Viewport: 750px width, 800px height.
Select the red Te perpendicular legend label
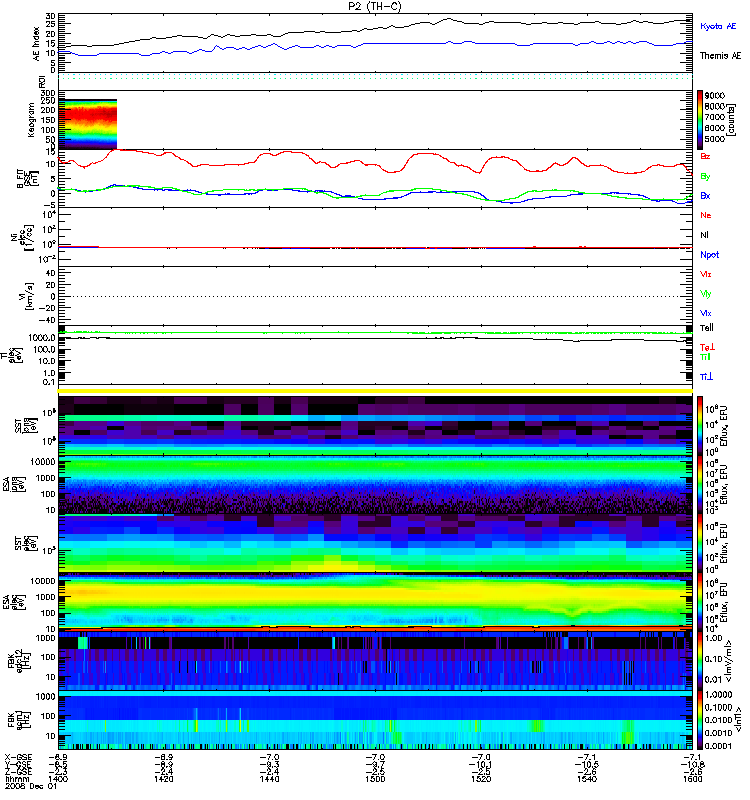pos(707,347)
